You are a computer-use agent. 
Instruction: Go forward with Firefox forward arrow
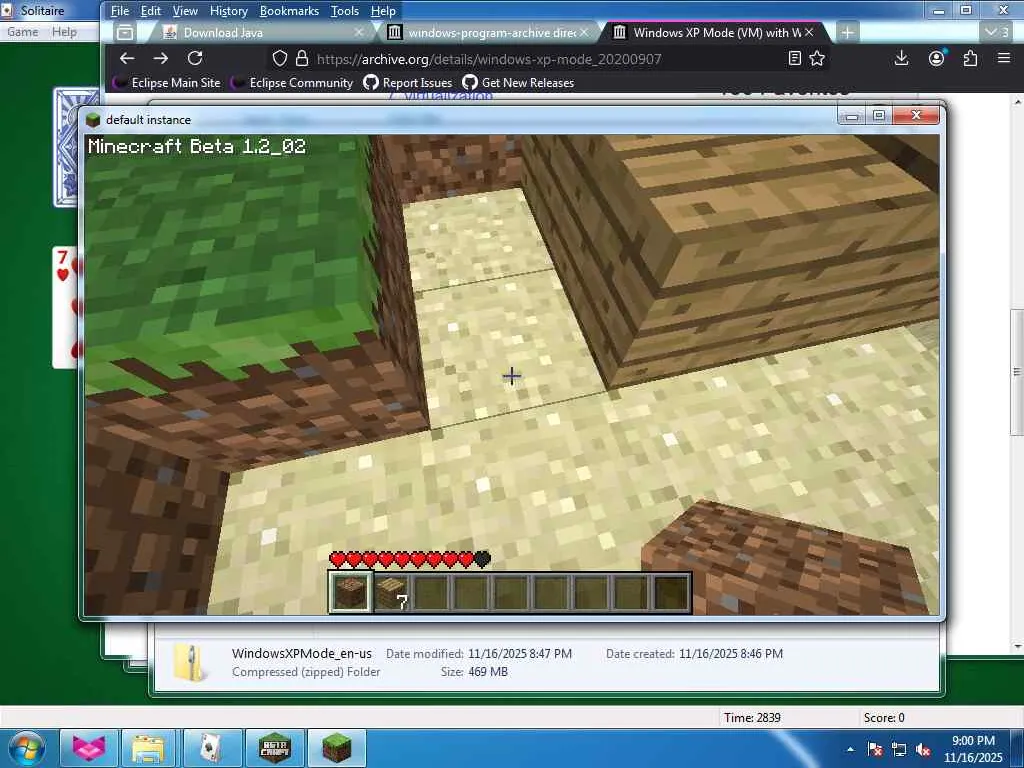pos(161,58)
